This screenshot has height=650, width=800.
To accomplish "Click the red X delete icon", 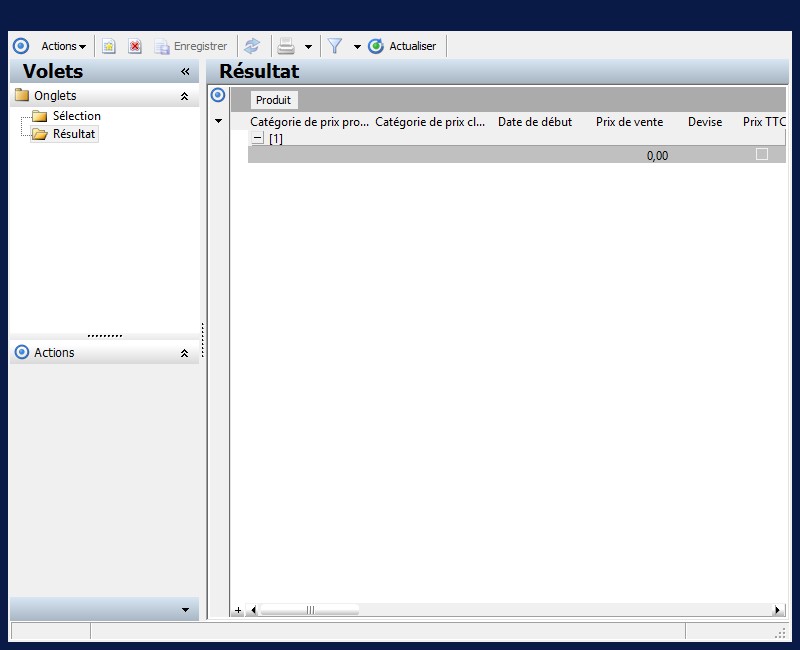I will 135,46.
